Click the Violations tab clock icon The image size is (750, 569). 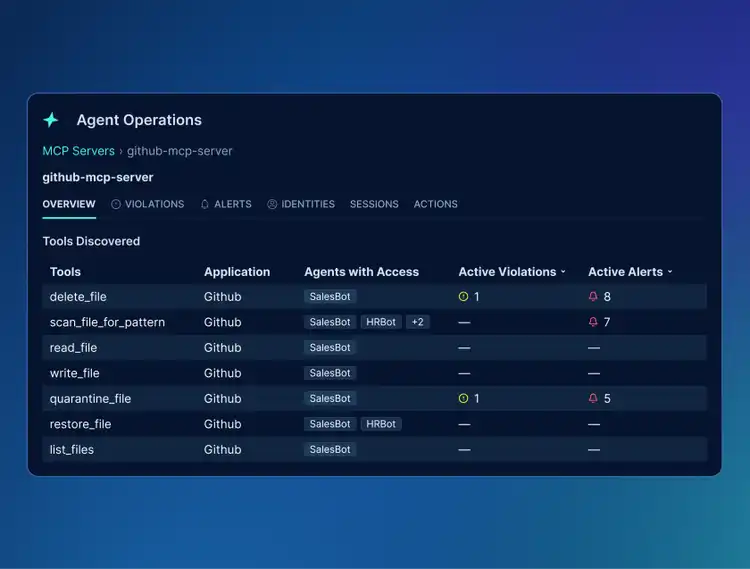point(116,204)
